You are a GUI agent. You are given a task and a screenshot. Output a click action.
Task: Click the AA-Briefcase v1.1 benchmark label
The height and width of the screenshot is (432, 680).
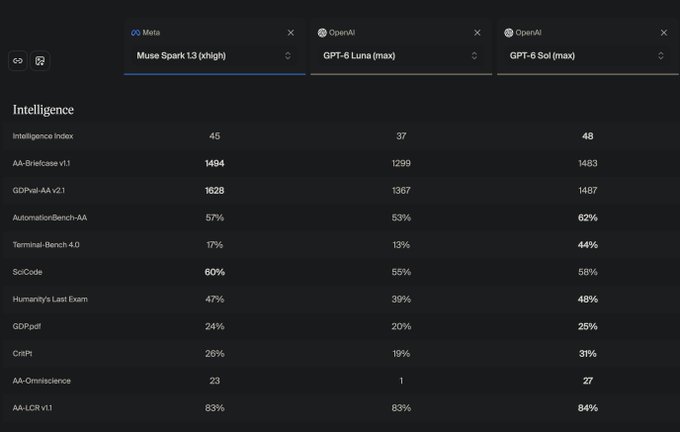[x=41, y=163]
